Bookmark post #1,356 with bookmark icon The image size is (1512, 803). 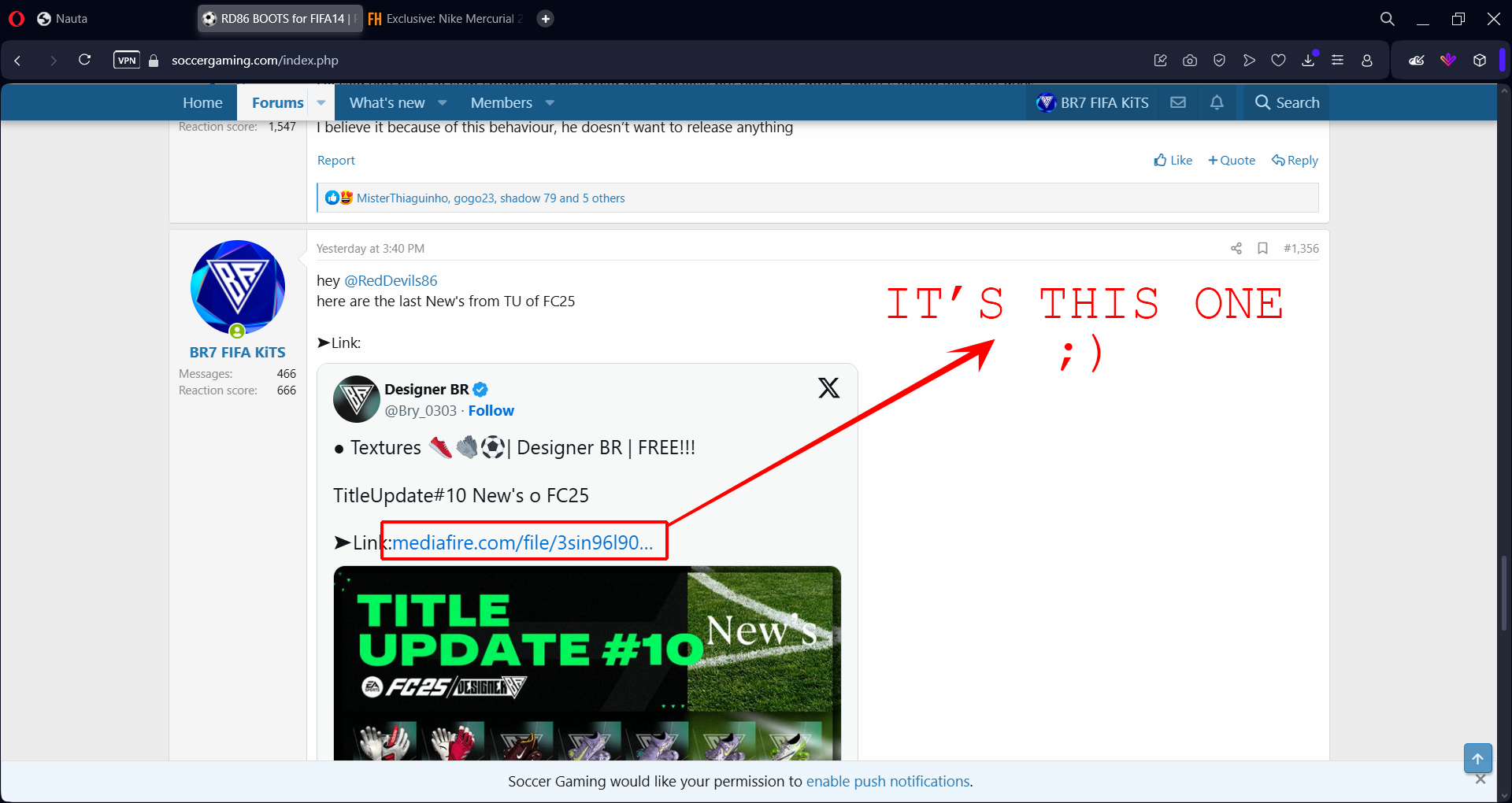pos(1262,248)
